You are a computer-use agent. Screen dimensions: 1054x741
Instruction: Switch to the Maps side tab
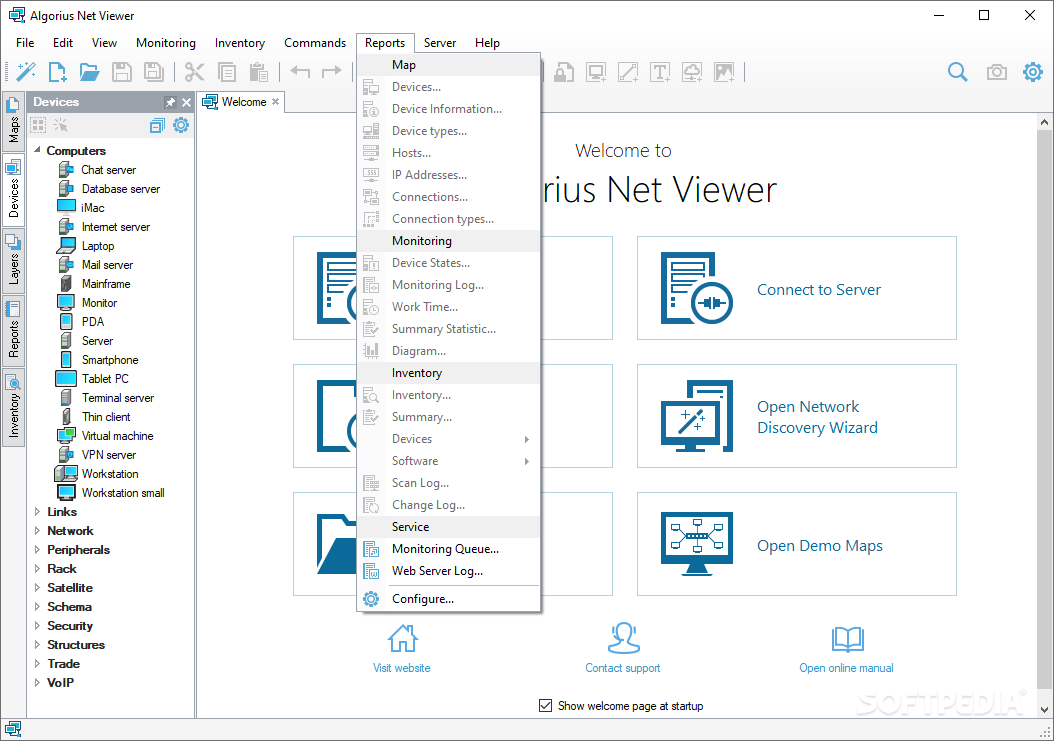[x=13, y=120]
